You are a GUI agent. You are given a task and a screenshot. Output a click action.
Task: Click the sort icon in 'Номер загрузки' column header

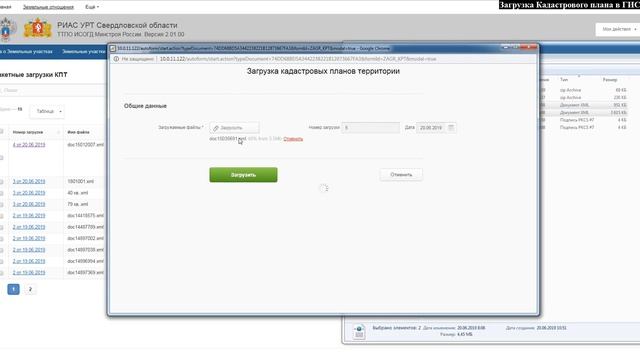click(58, 132)
